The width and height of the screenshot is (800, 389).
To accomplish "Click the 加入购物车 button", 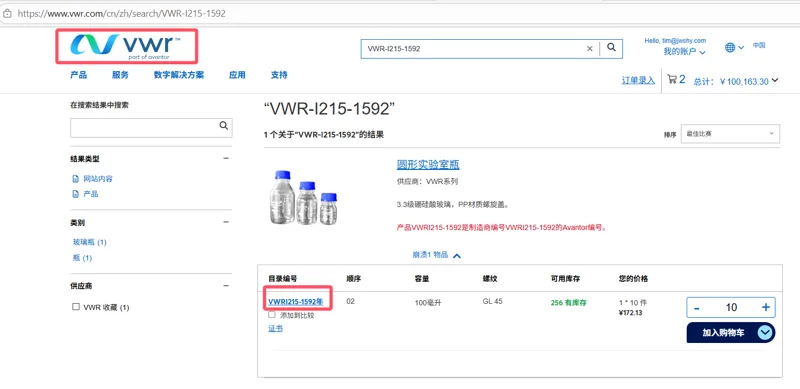I will pyautogui.click(x=723, y=333).
